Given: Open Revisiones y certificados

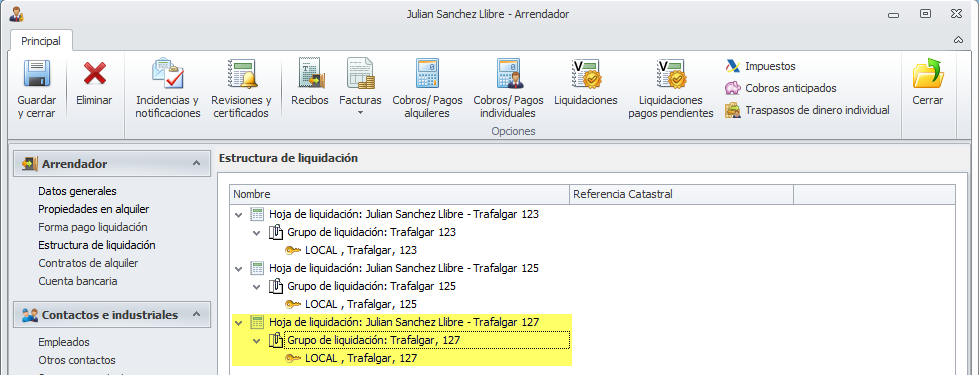Looking at the screenshot, I should (x=241, y=89).
